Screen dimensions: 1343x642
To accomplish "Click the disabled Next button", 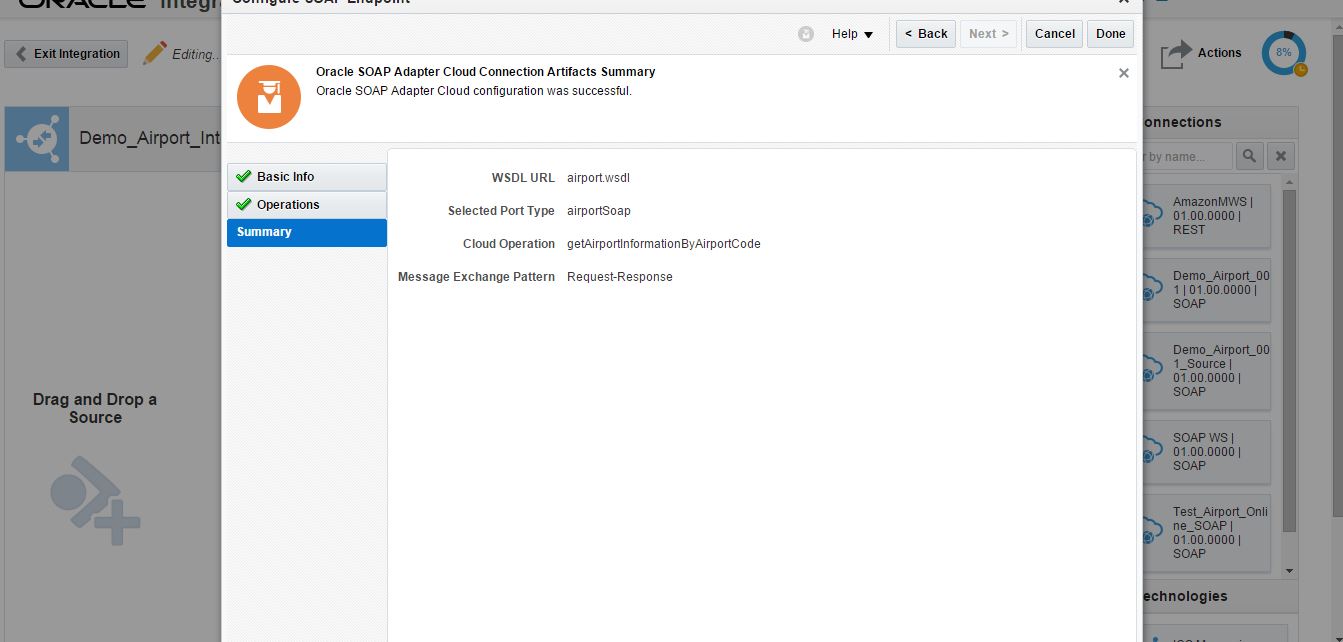I will click(990, 34).
